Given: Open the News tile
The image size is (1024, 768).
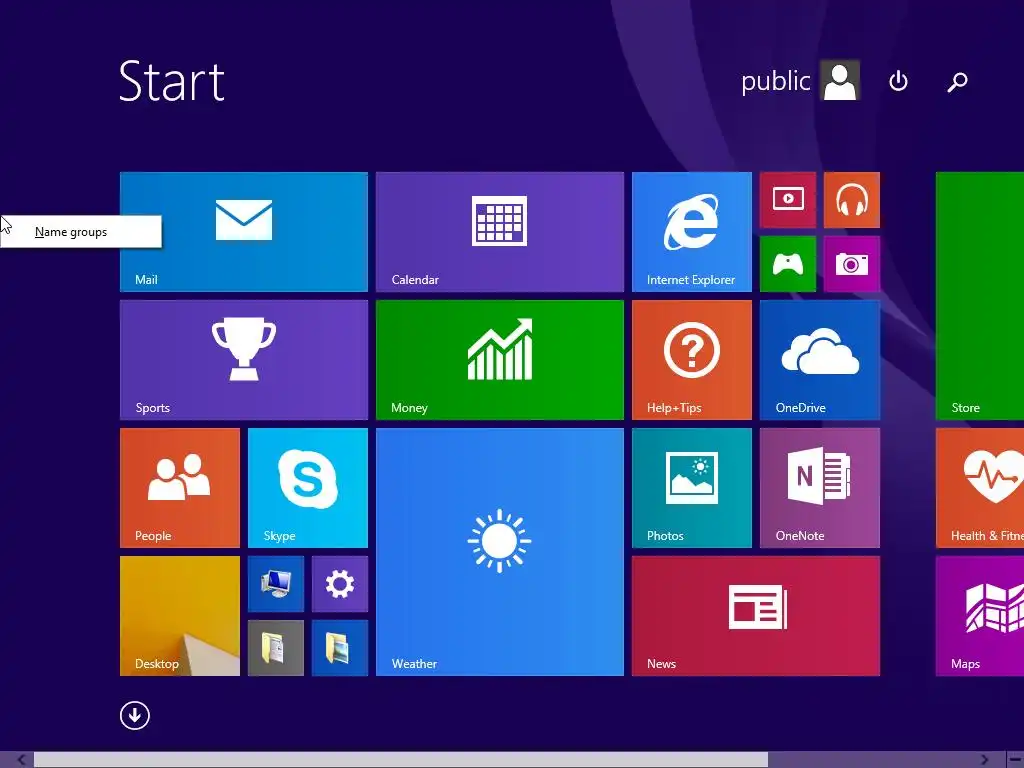Looking at the screenshot, I should click(x=756, y=616).
